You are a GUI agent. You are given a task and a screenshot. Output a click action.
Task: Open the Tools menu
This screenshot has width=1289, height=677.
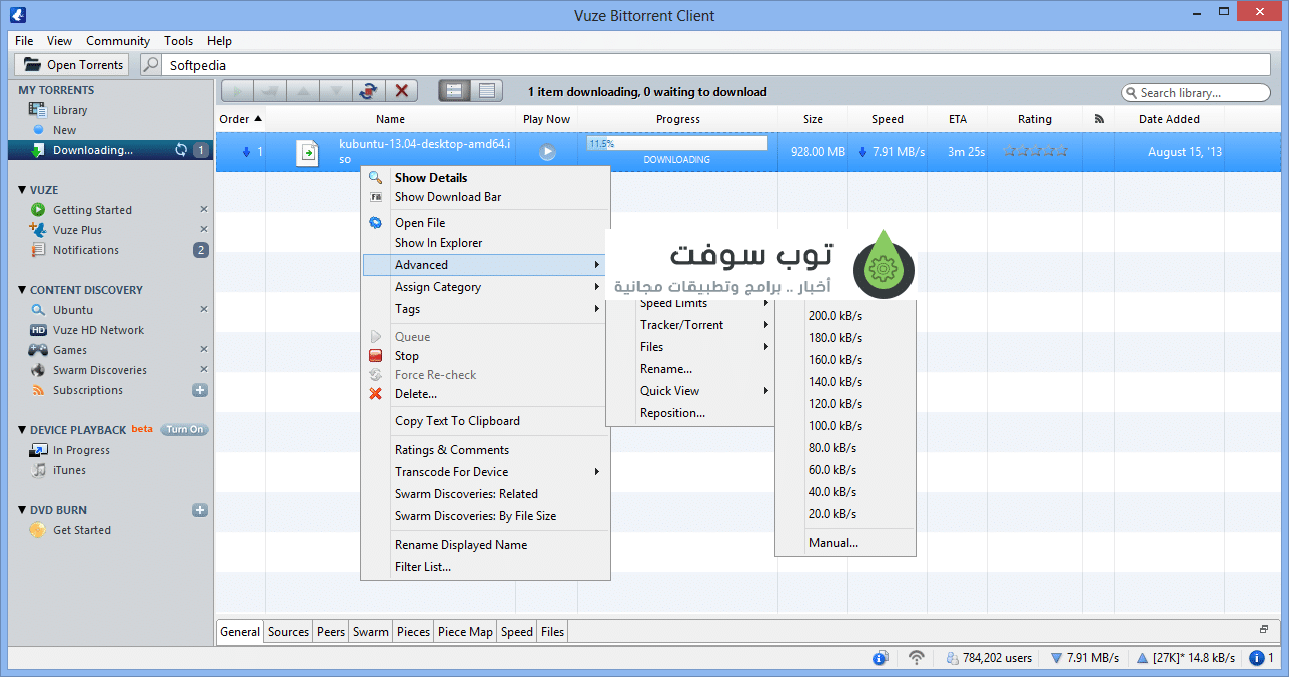tap(178, 41)
